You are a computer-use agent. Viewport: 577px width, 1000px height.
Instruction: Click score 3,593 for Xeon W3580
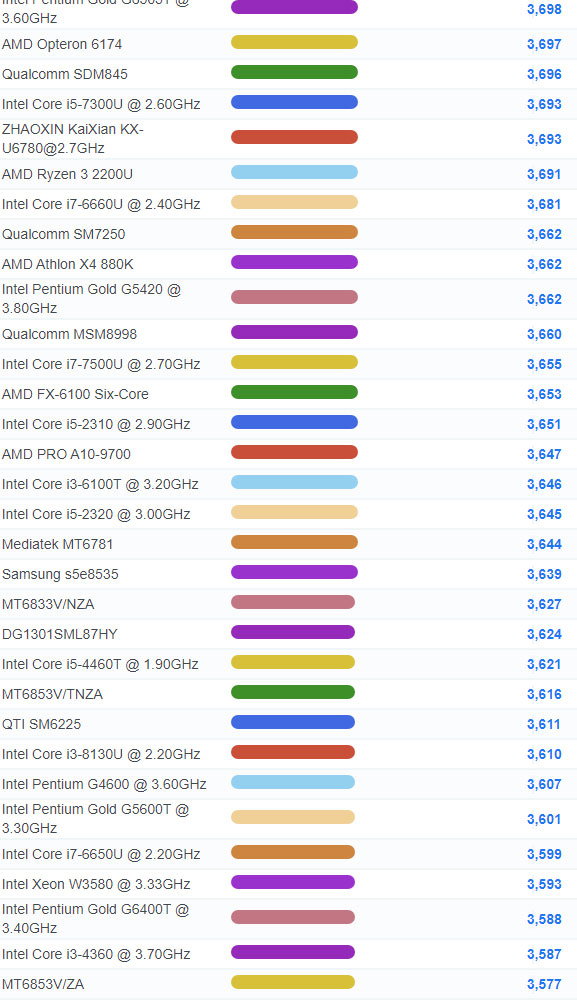point(544,884)
